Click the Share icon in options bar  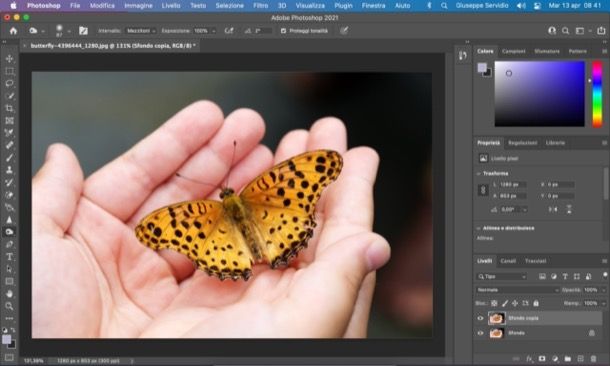click(601, 31)
